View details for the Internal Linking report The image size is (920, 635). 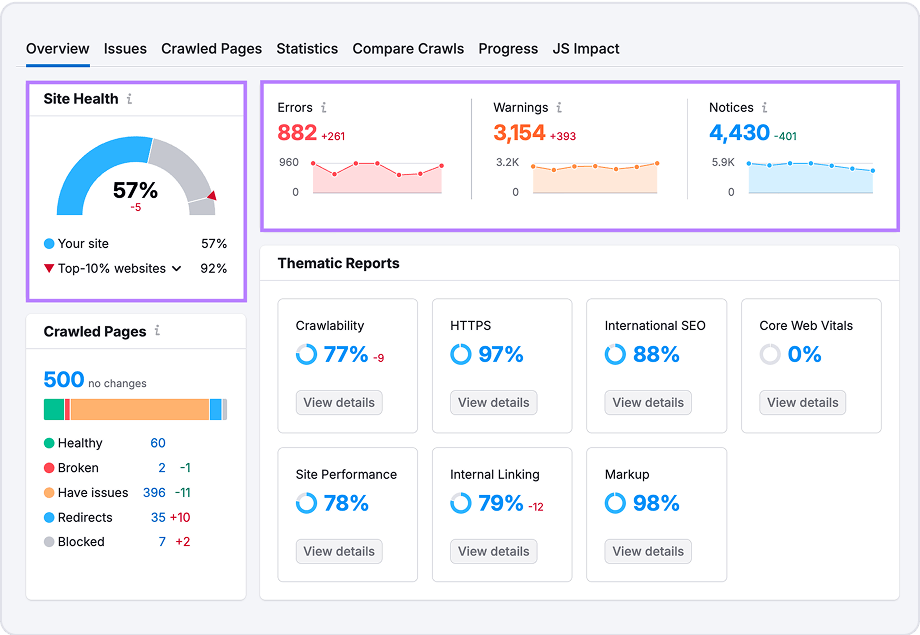(x=493, y=551)
